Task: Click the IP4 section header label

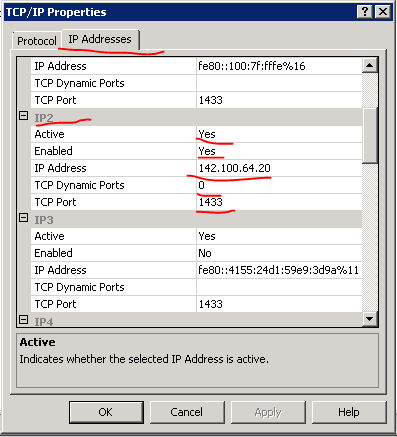Action: 44,322
